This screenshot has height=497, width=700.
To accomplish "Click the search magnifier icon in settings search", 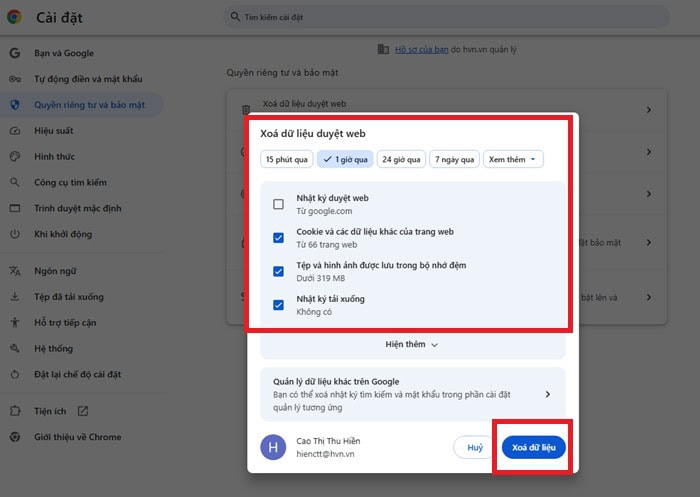I will click(235, 17).
